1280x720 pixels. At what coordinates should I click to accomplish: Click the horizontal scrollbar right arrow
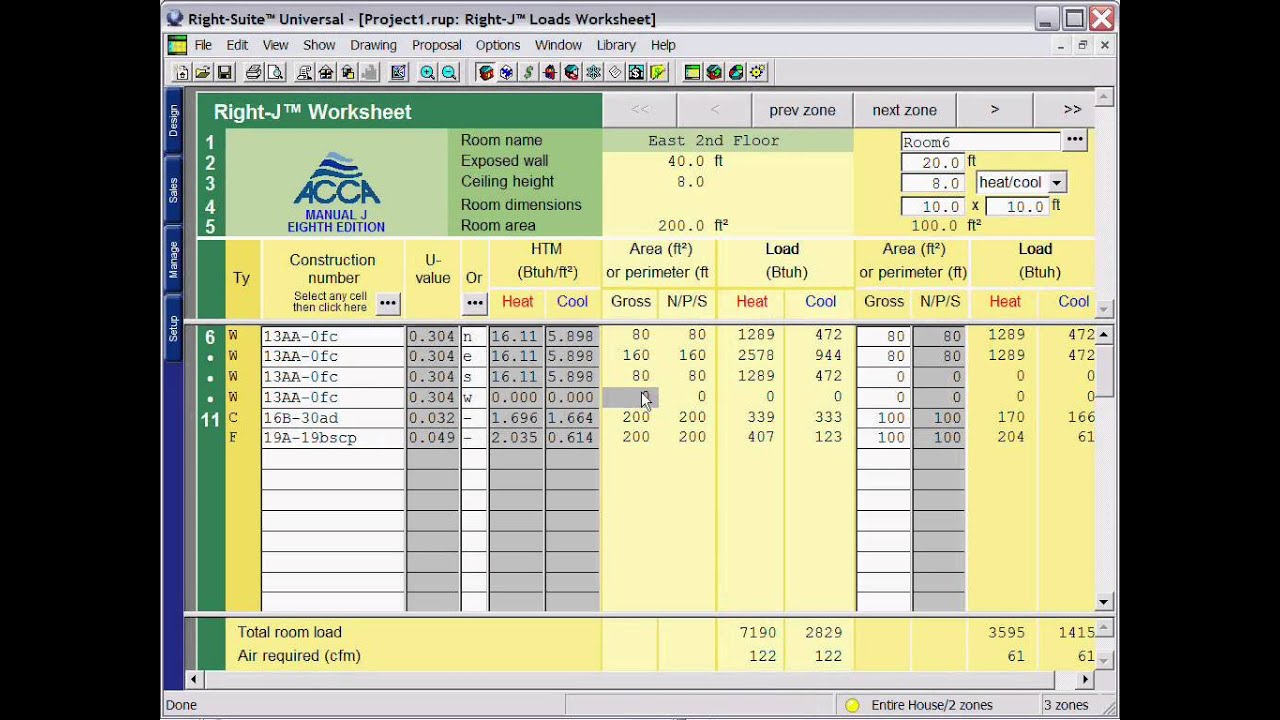pyautogui.click(x=1086, y=680)
